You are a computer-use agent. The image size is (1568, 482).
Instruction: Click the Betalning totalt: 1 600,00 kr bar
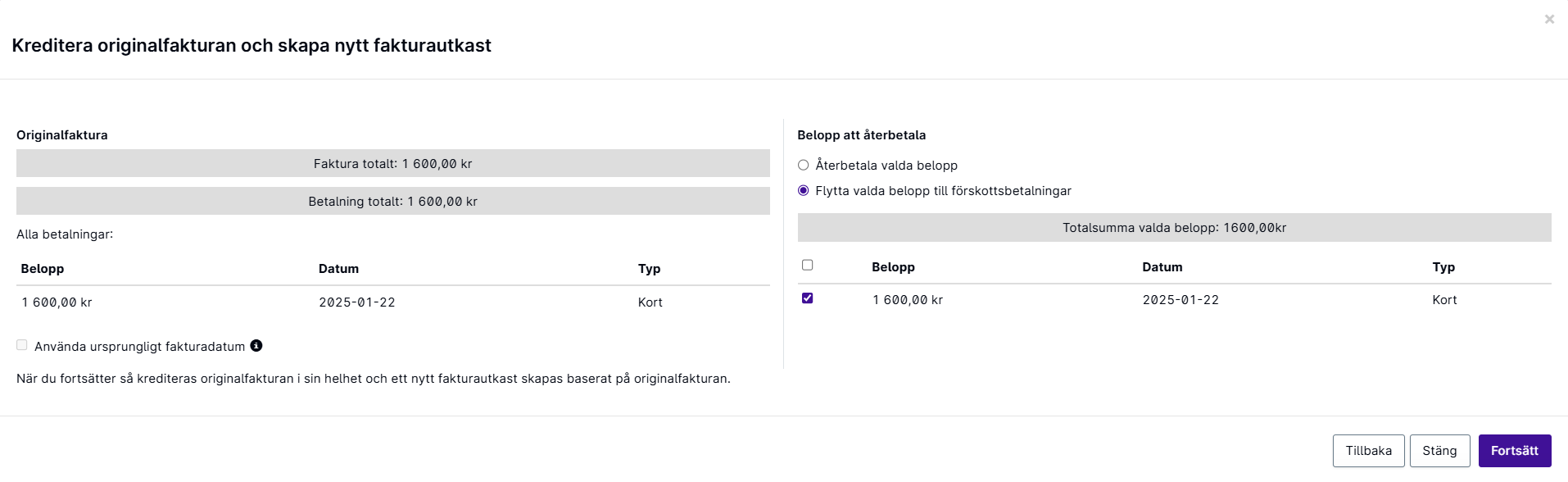[393, 201]
